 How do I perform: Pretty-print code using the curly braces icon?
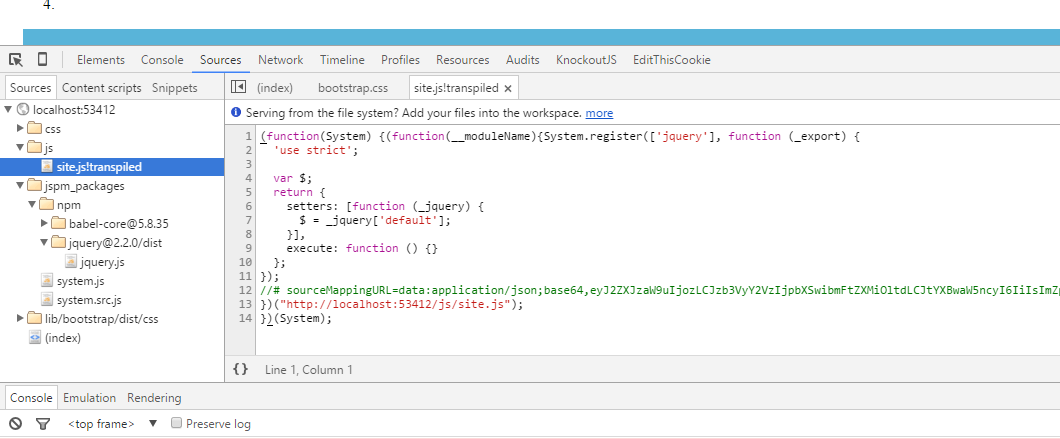240,369
